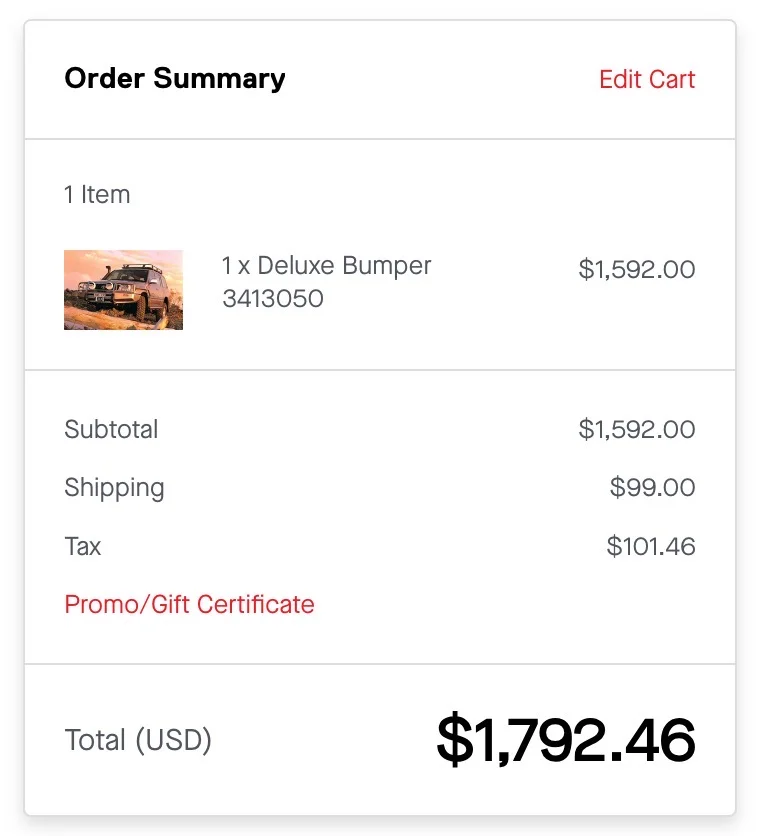
Task: Click the "(USD)" currency indicator
Action: tap(173, 741)
